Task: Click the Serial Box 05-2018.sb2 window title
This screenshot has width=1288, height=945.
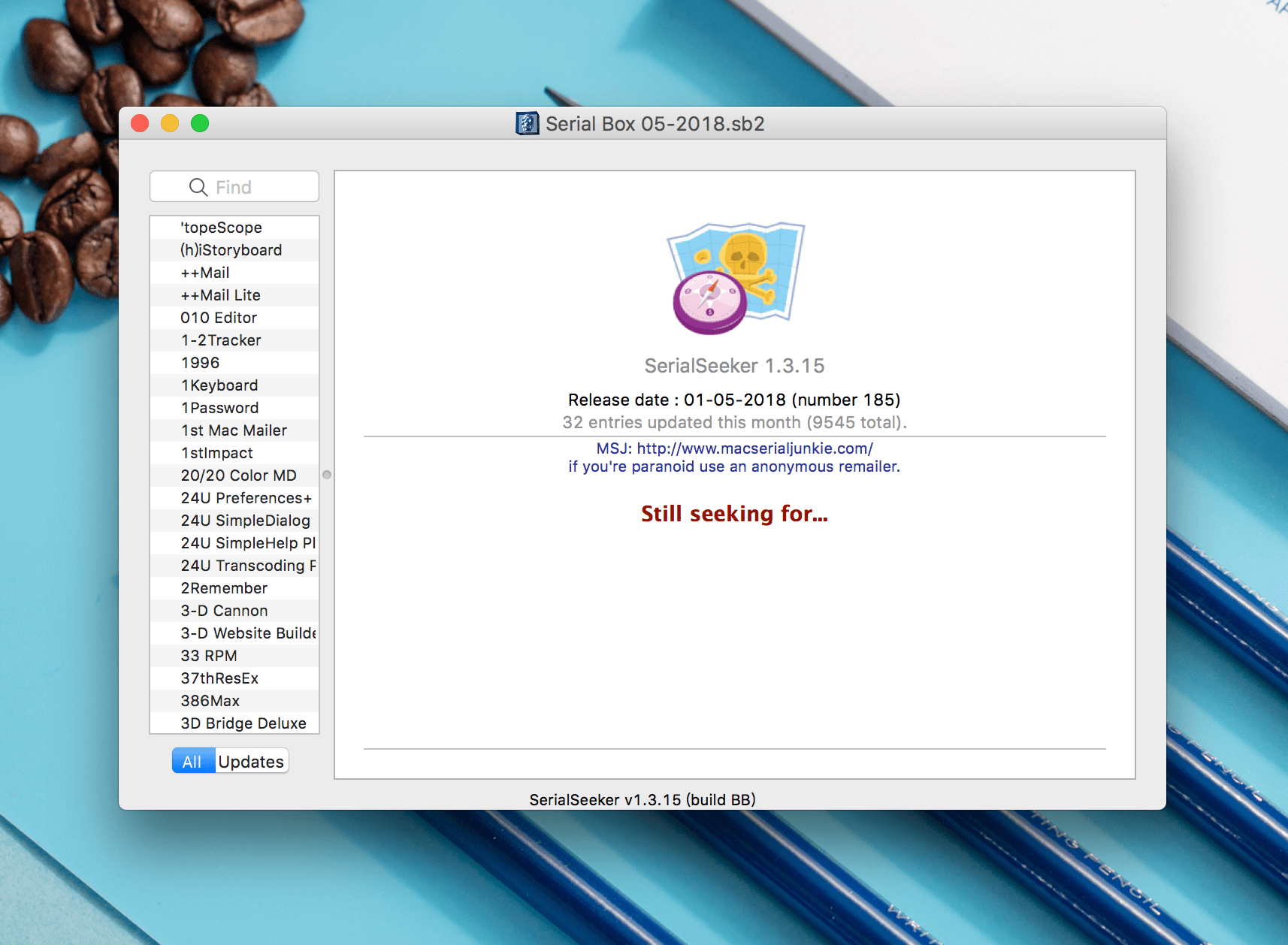Action: coord(655,124)
